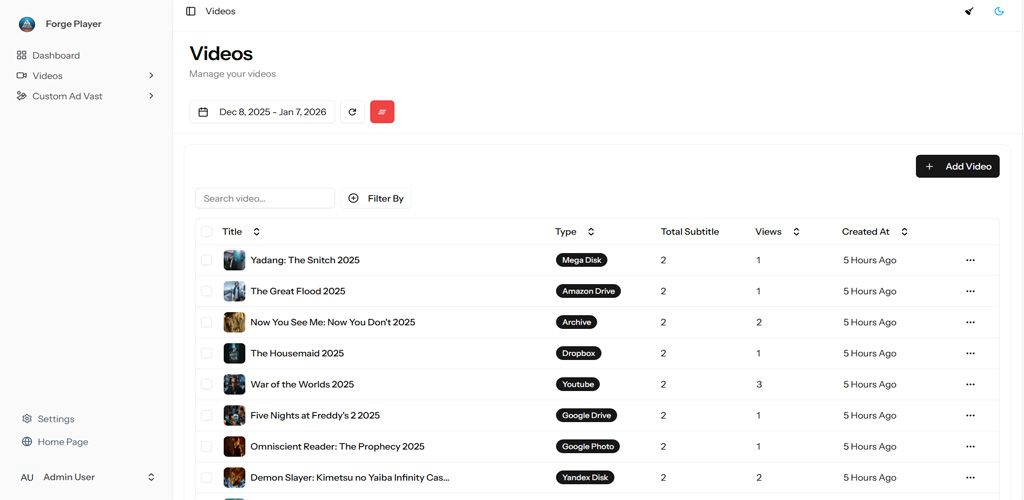
Task: Click the Forge Player logo icon
Action: click(27, 24)
